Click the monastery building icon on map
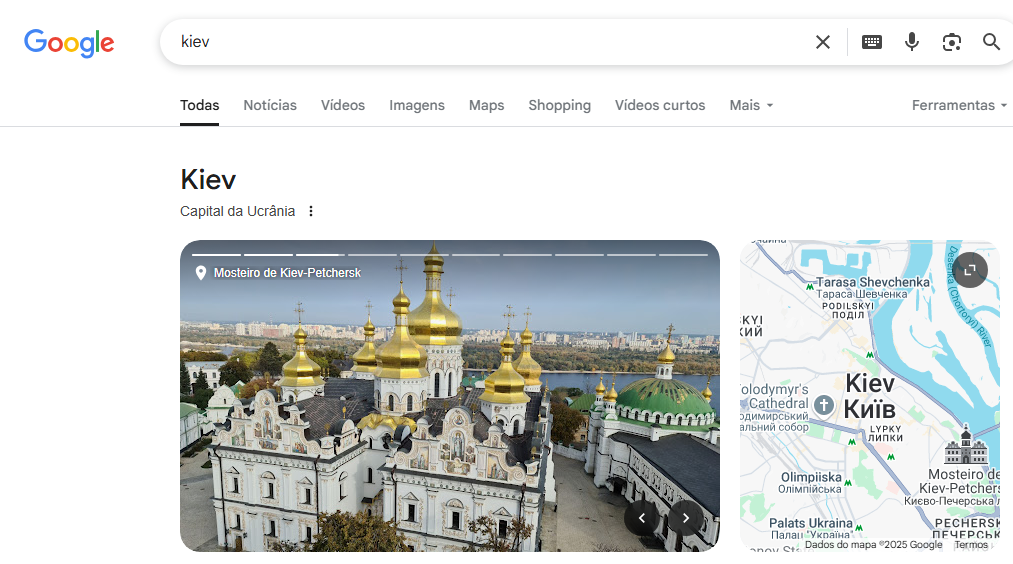Image resolution: width=1013 pixels, height=564 pixels. [966, 445]
